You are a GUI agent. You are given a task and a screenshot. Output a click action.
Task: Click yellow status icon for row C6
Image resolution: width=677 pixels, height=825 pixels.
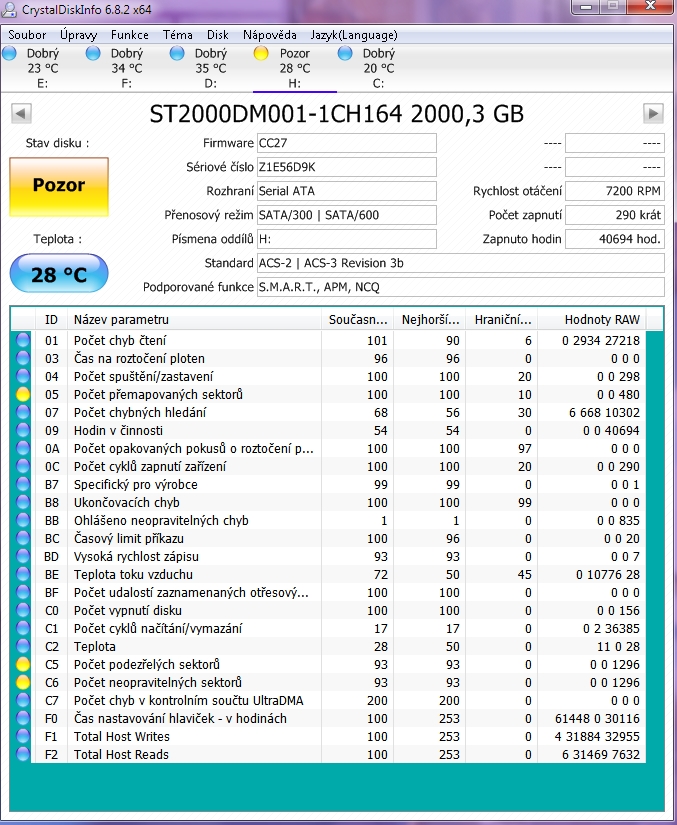[23, 682]
